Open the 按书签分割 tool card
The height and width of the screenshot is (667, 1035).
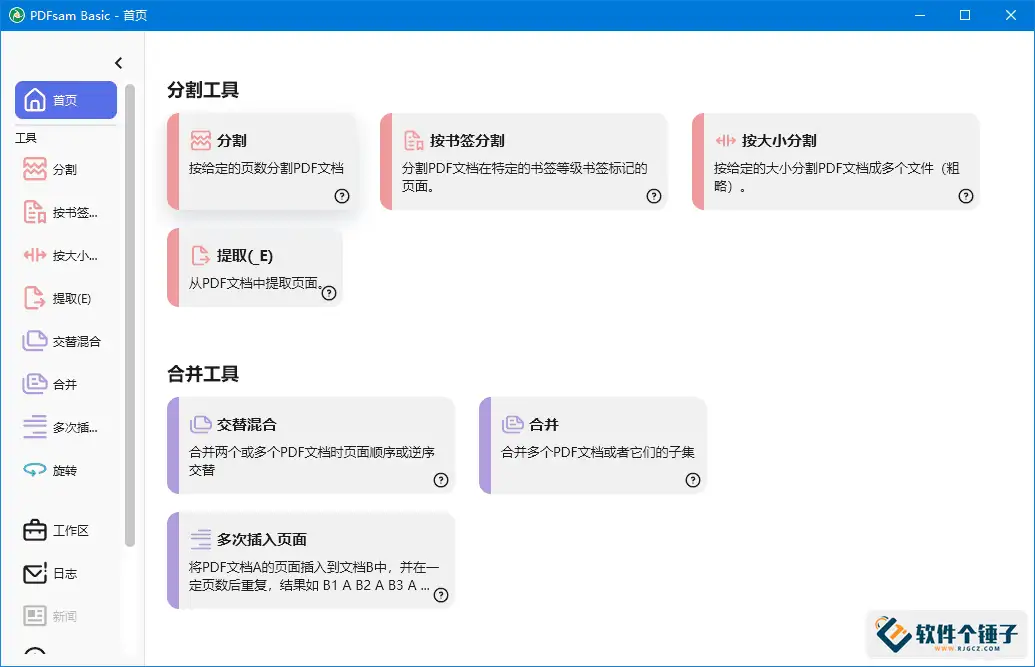[x=523, y=161]
